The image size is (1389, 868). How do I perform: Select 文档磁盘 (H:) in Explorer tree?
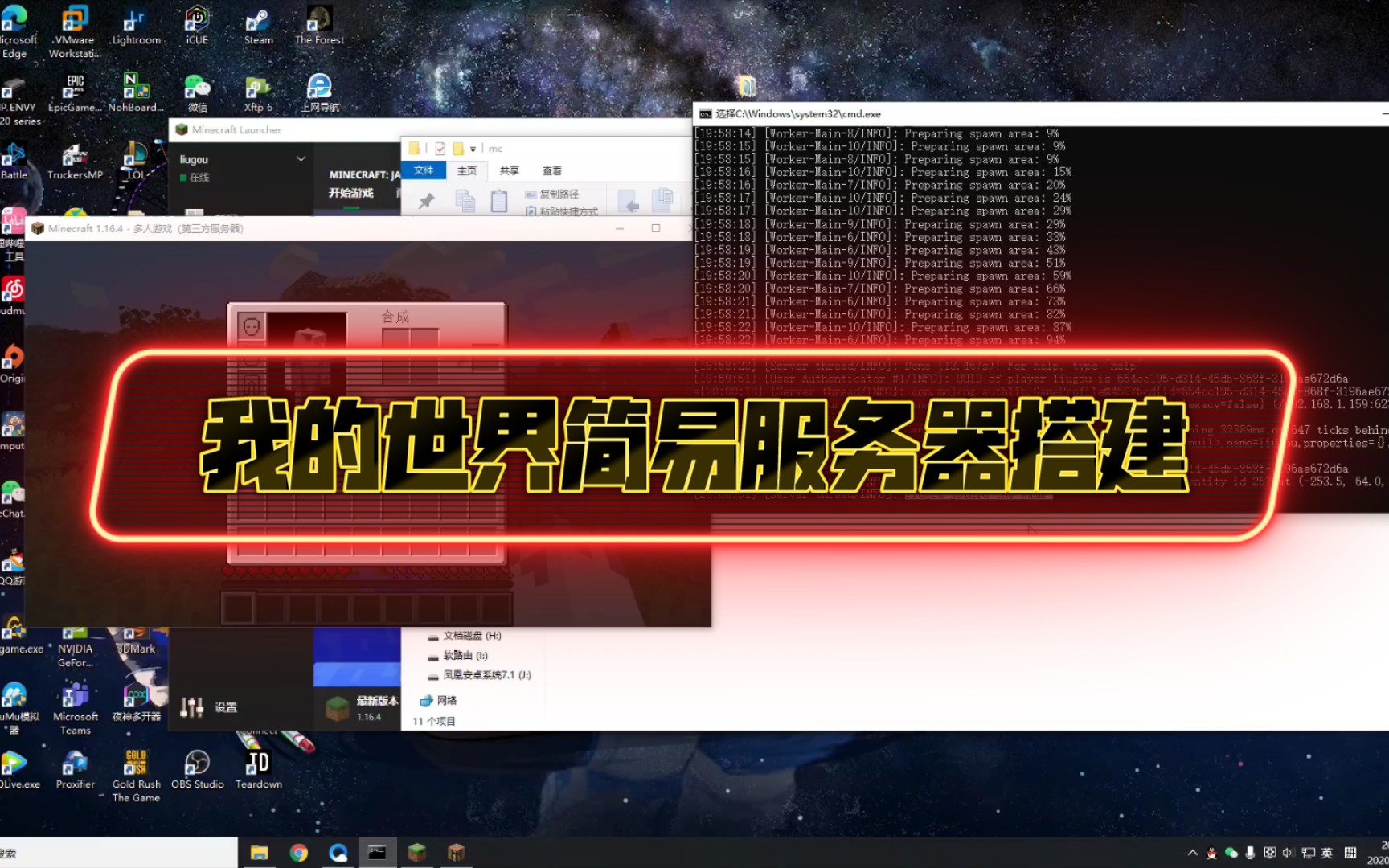pyautogui.click(x=465, y=636)
